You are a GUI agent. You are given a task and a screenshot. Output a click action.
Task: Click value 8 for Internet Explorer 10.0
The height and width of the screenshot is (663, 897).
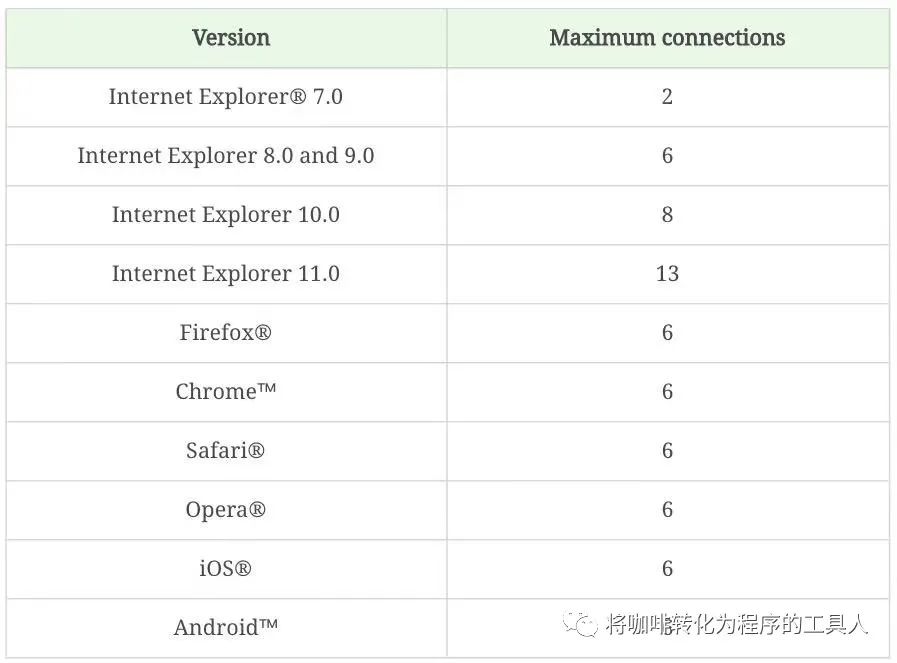(667, 215)
